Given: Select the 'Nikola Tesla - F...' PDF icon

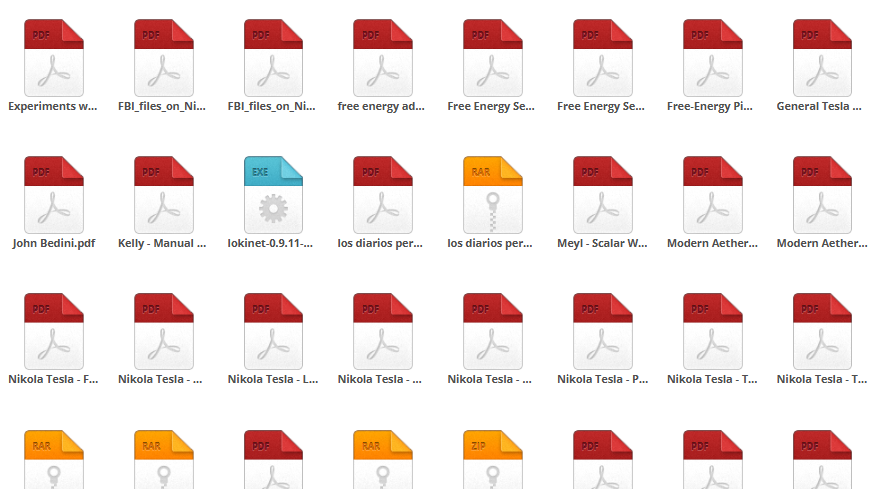Looking at the screenshot, I should pyautogui.click(x=53, y=331).
